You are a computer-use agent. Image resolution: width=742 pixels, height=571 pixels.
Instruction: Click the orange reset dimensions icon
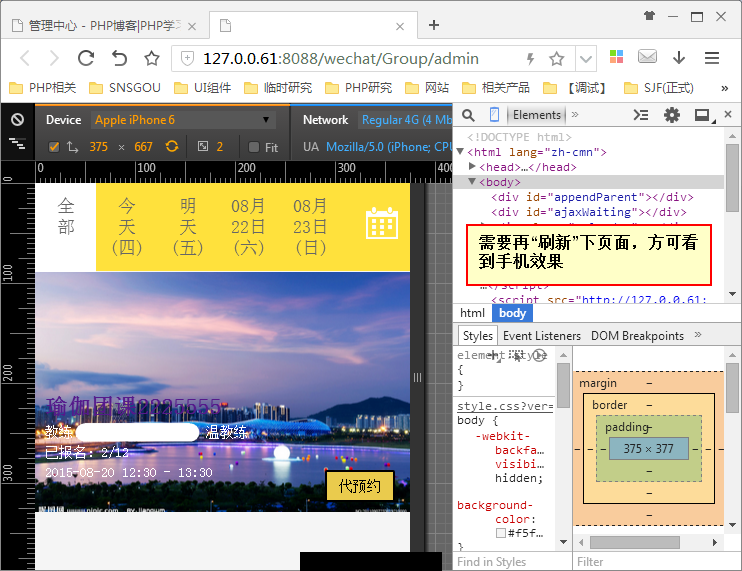tap(172, 146)
